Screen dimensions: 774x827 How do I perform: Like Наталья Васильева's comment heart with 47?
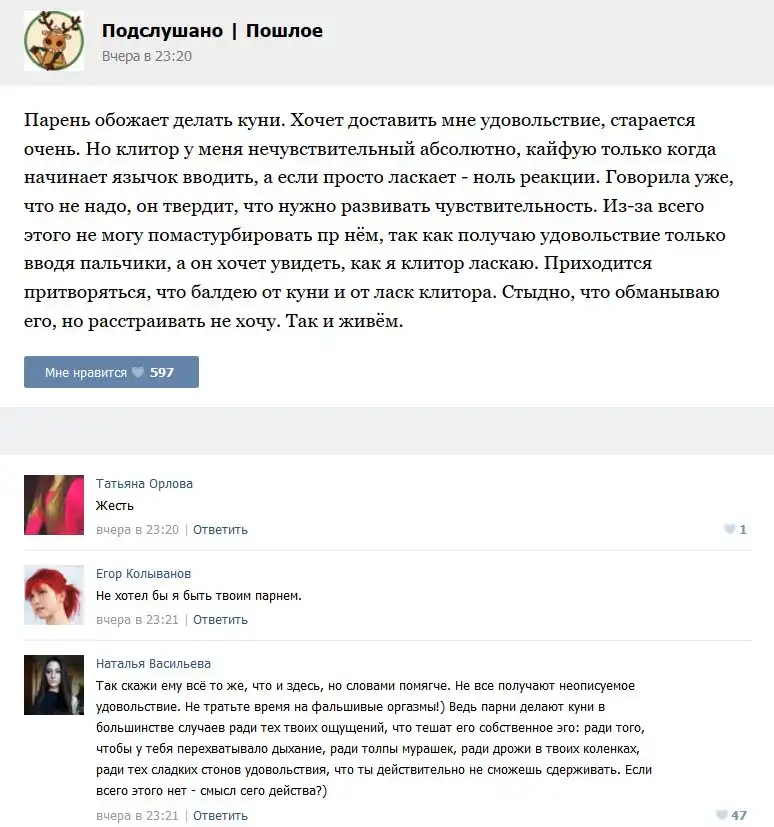(721, 815)
